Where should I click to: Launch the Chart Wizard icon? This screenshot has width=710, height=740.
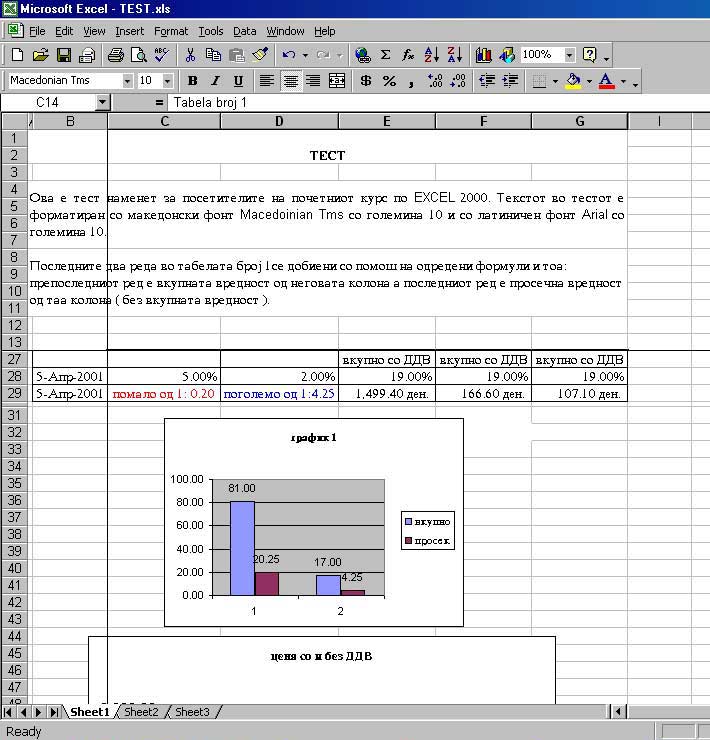coord(484,55)
